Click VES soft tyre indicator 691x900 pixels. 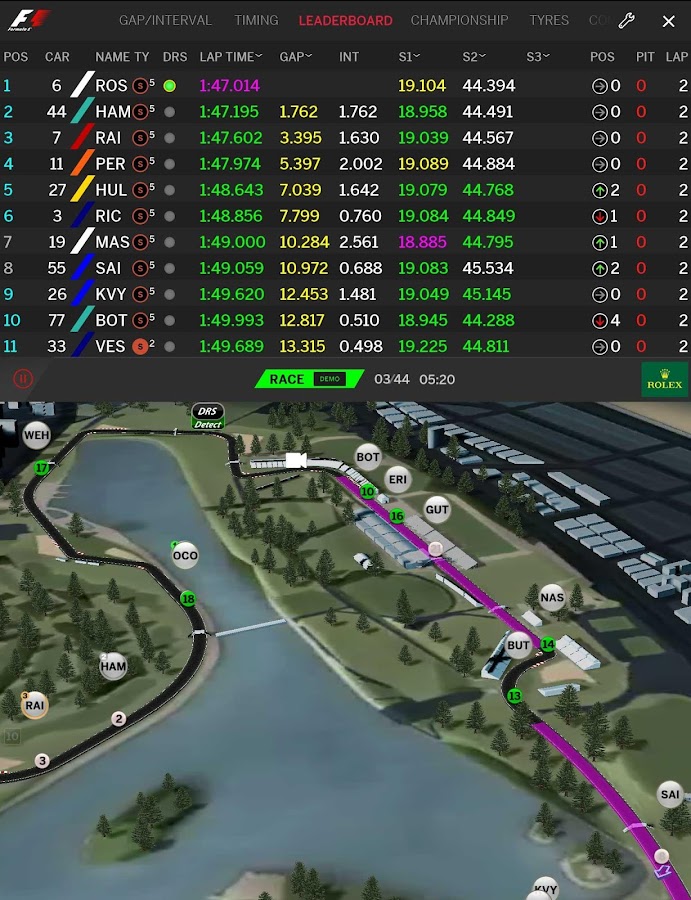140,346
